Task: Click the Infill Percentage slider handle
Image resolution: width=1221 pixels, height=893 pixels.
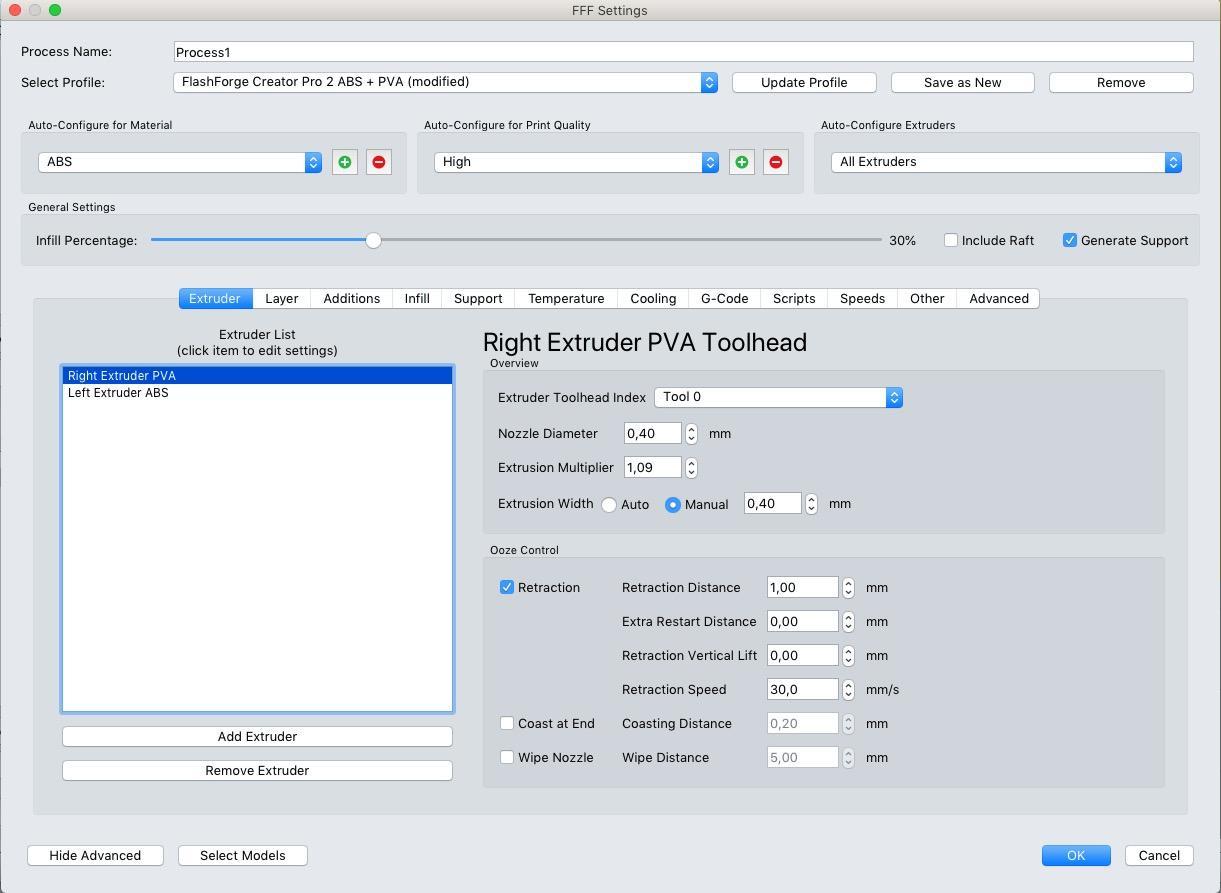Action: coord(373,241)
